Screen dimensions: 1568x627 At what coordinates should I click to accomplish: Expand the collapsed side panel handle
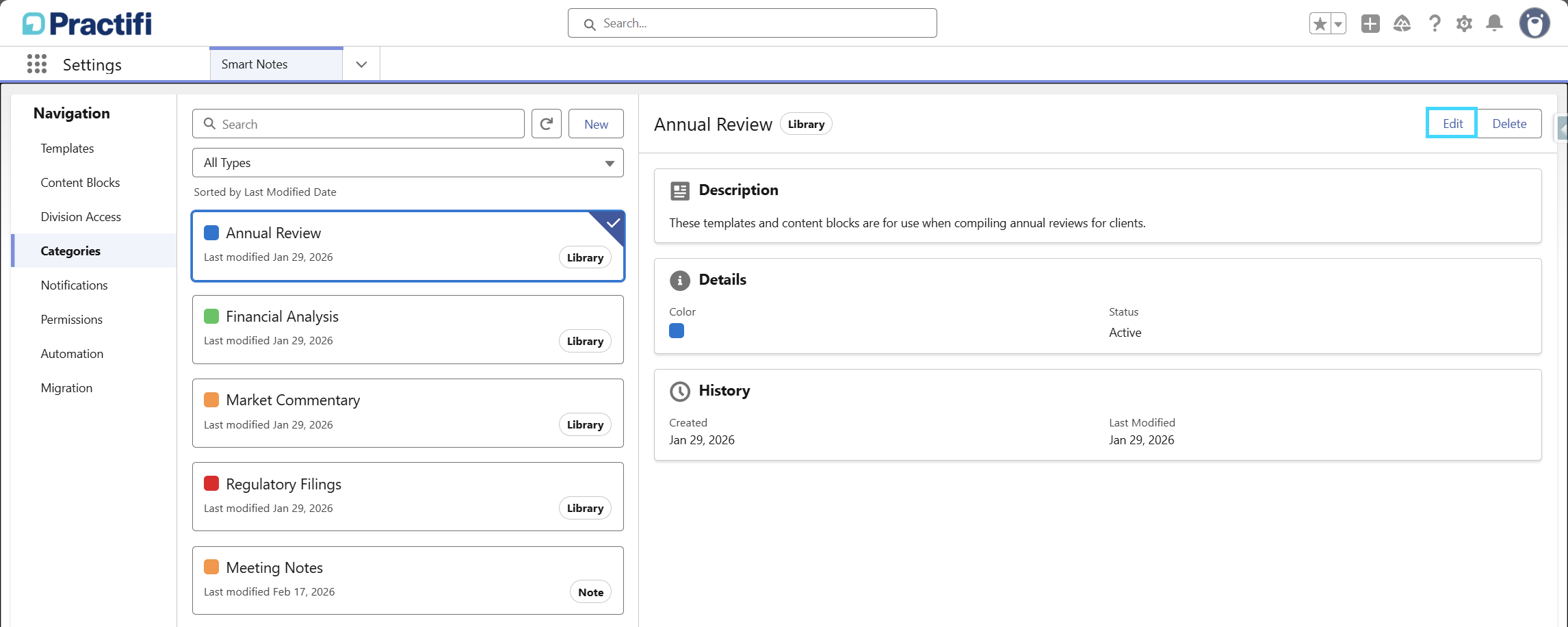click(x=1562, y=128)
